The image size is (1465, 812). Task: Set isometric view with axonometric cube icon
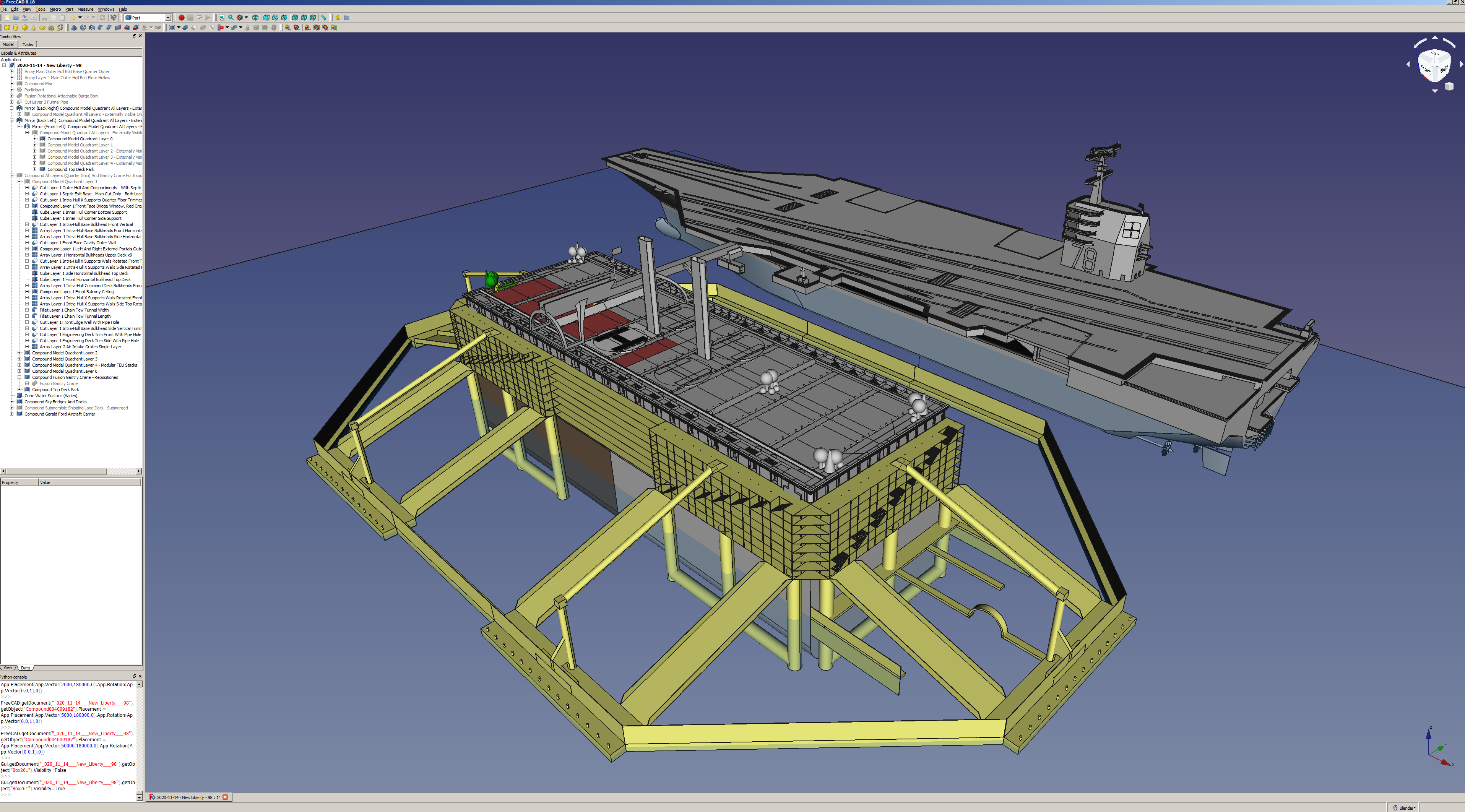[x=255, y=18]
